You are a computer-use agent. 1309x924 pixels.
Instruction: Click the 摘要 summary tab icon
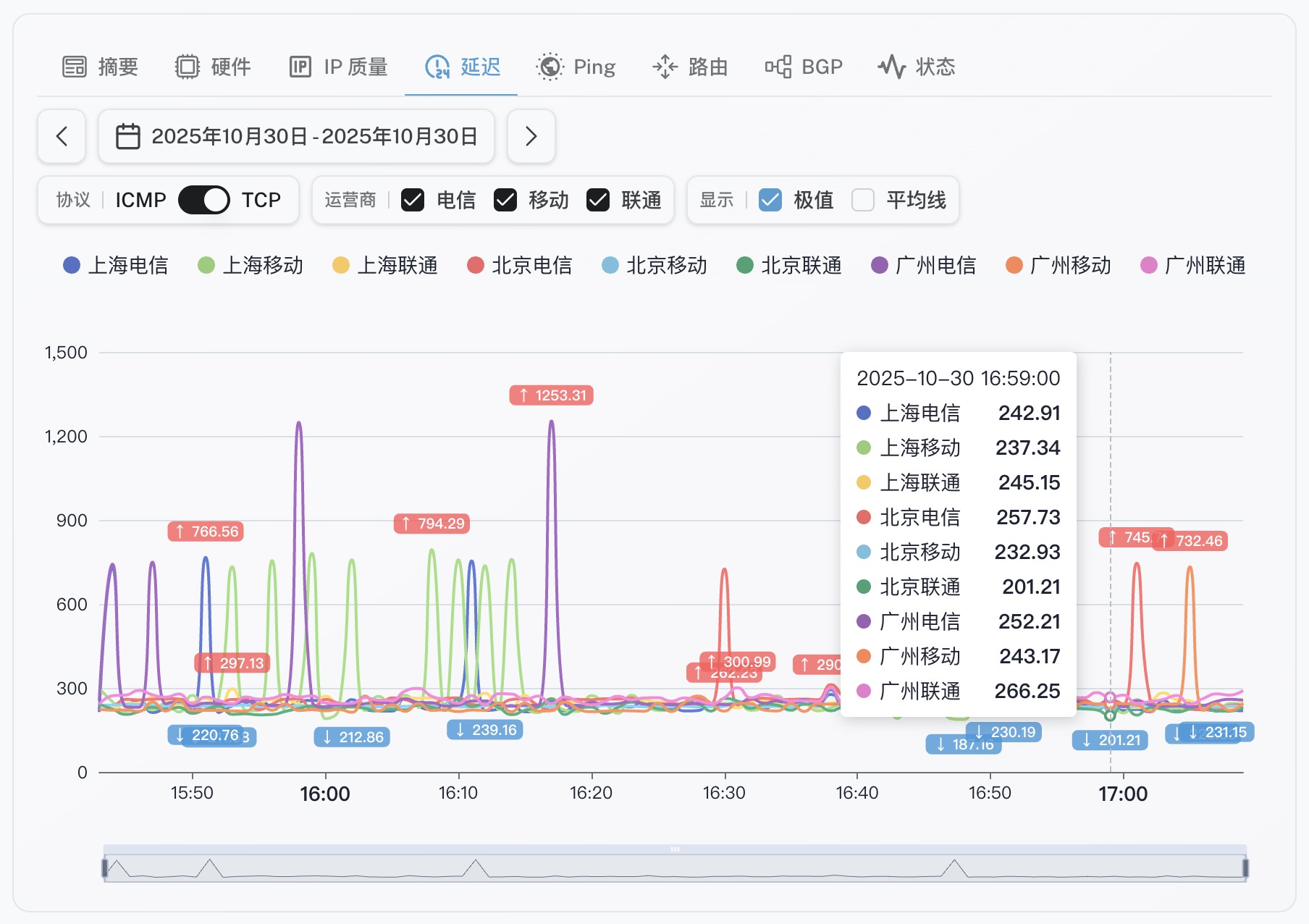(x=75, y=67)
